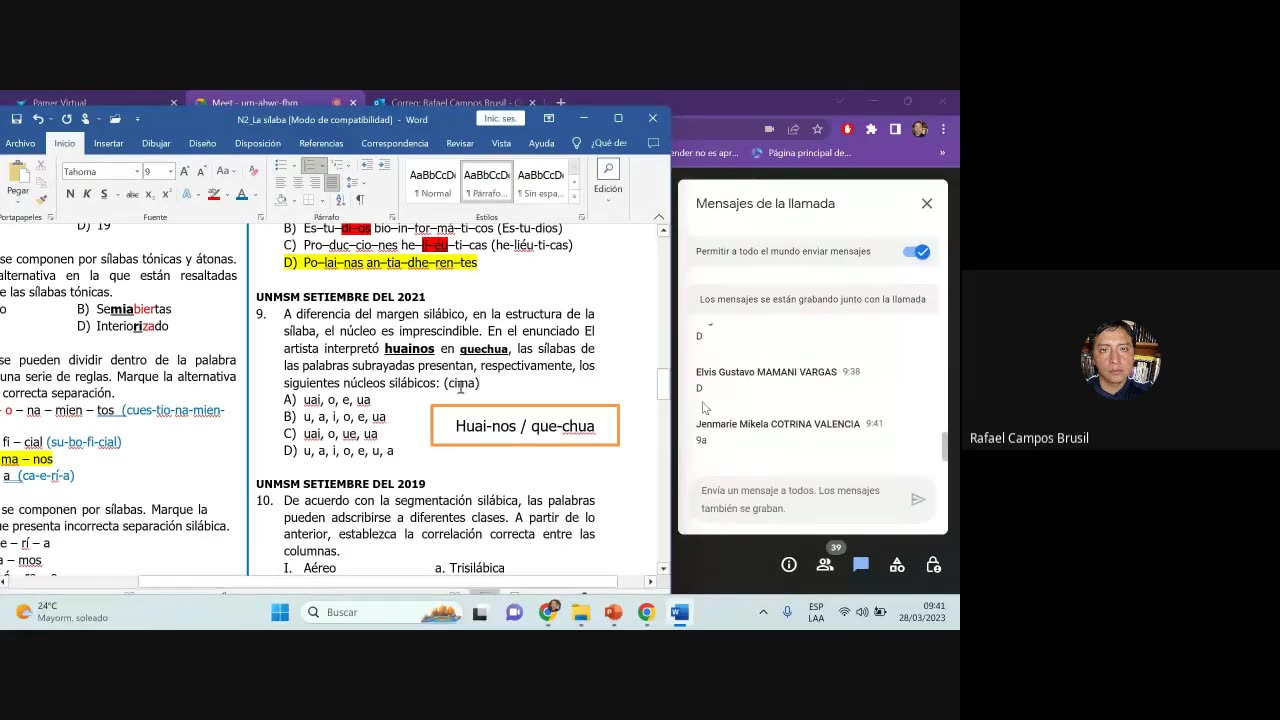Screen dimensions: 1280x720
Task: Apply italic with the K button
Action: click(x=87, y=194)
